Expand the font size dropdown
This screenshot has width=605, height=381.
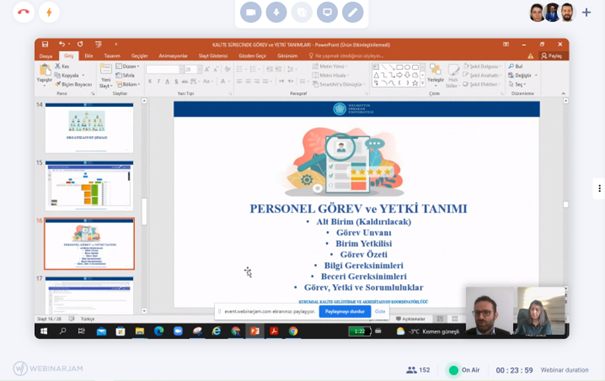point(199,69)
